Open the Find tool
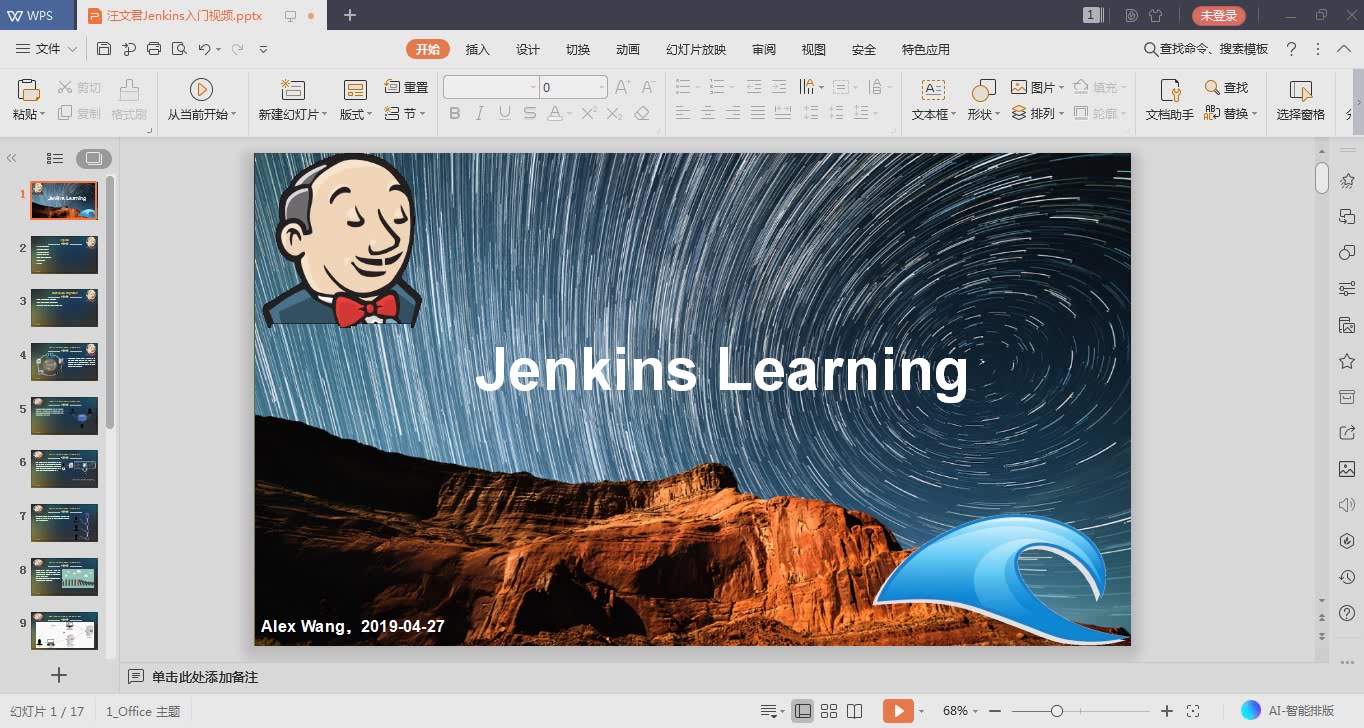 point(1224,87)
